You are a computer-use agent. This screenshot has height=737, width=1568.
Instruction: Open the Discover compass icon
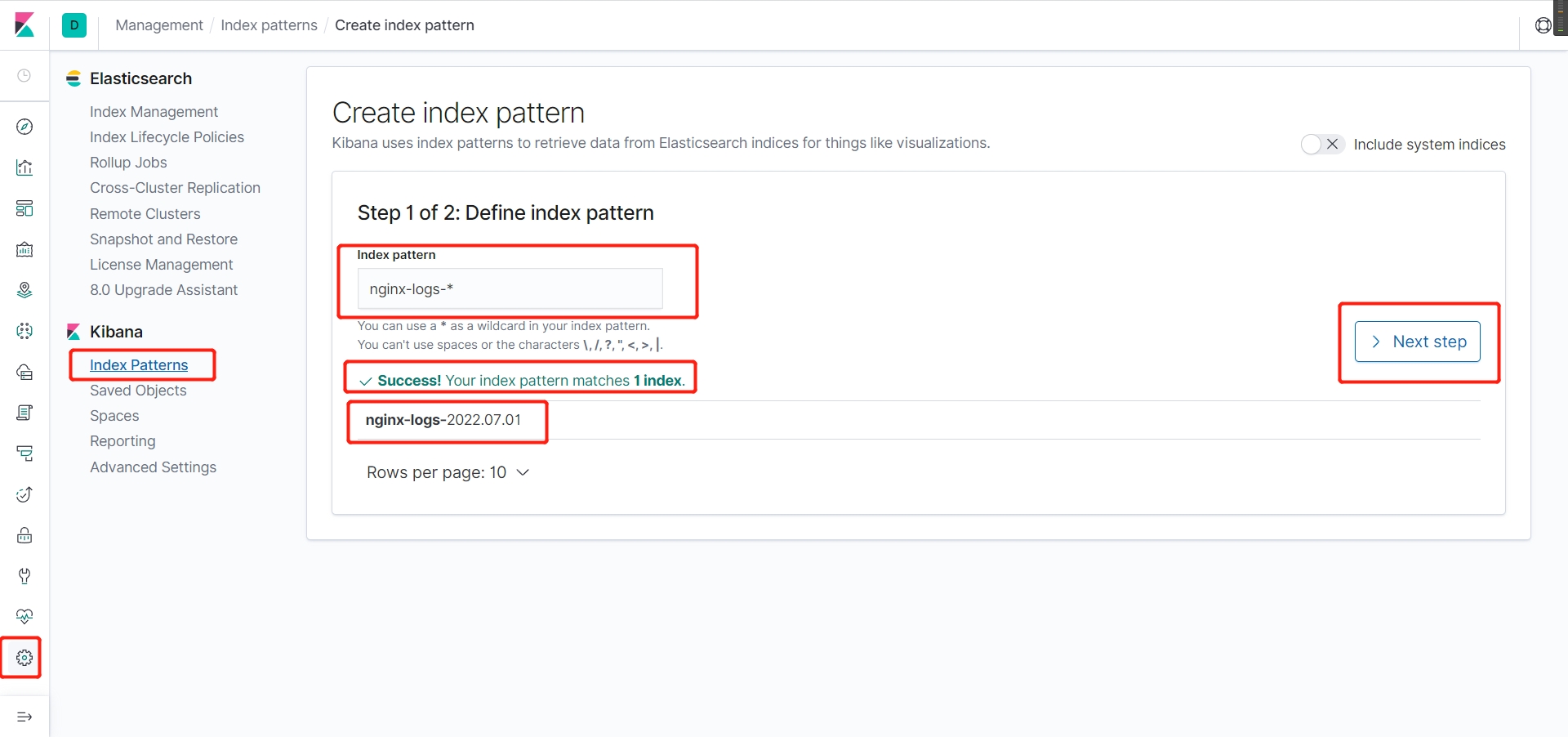(x=24, y=127)
